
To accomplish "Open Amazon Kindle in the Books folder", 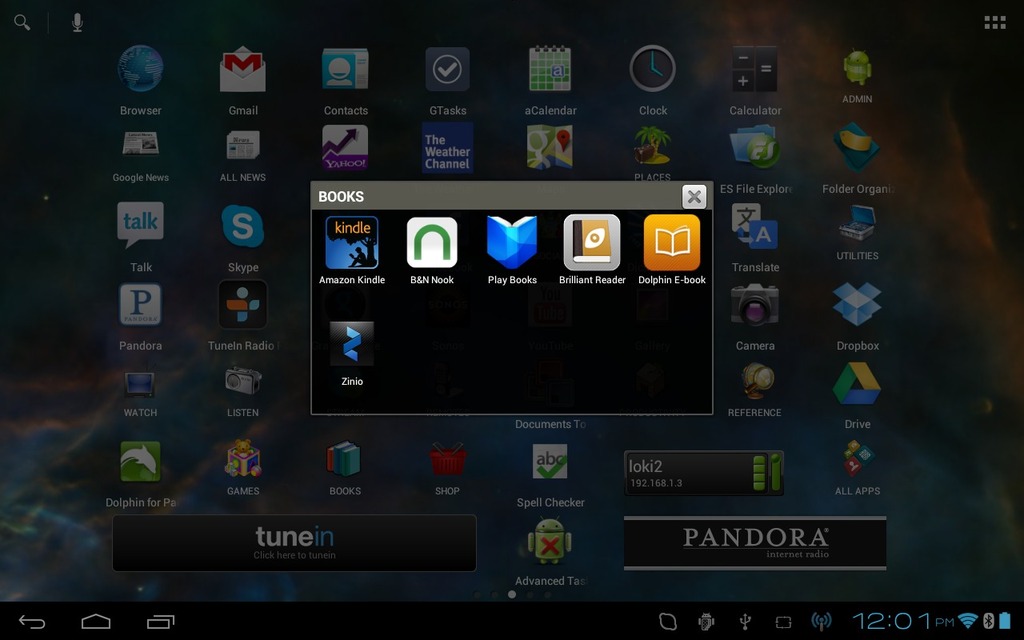I will pos(352,243).
